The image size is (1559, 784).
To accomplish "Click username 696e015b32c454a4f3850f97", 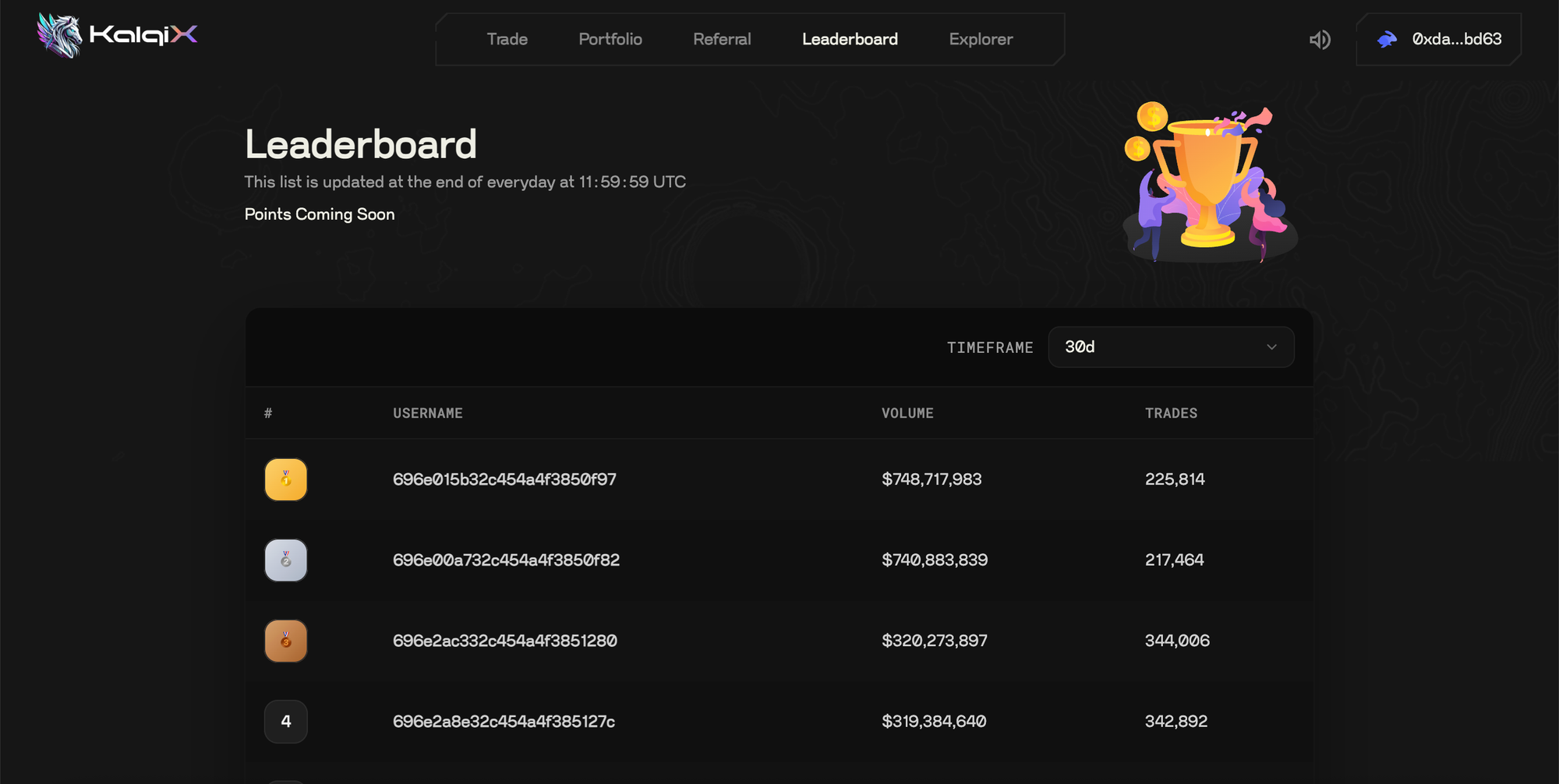I will pos(504,479).
